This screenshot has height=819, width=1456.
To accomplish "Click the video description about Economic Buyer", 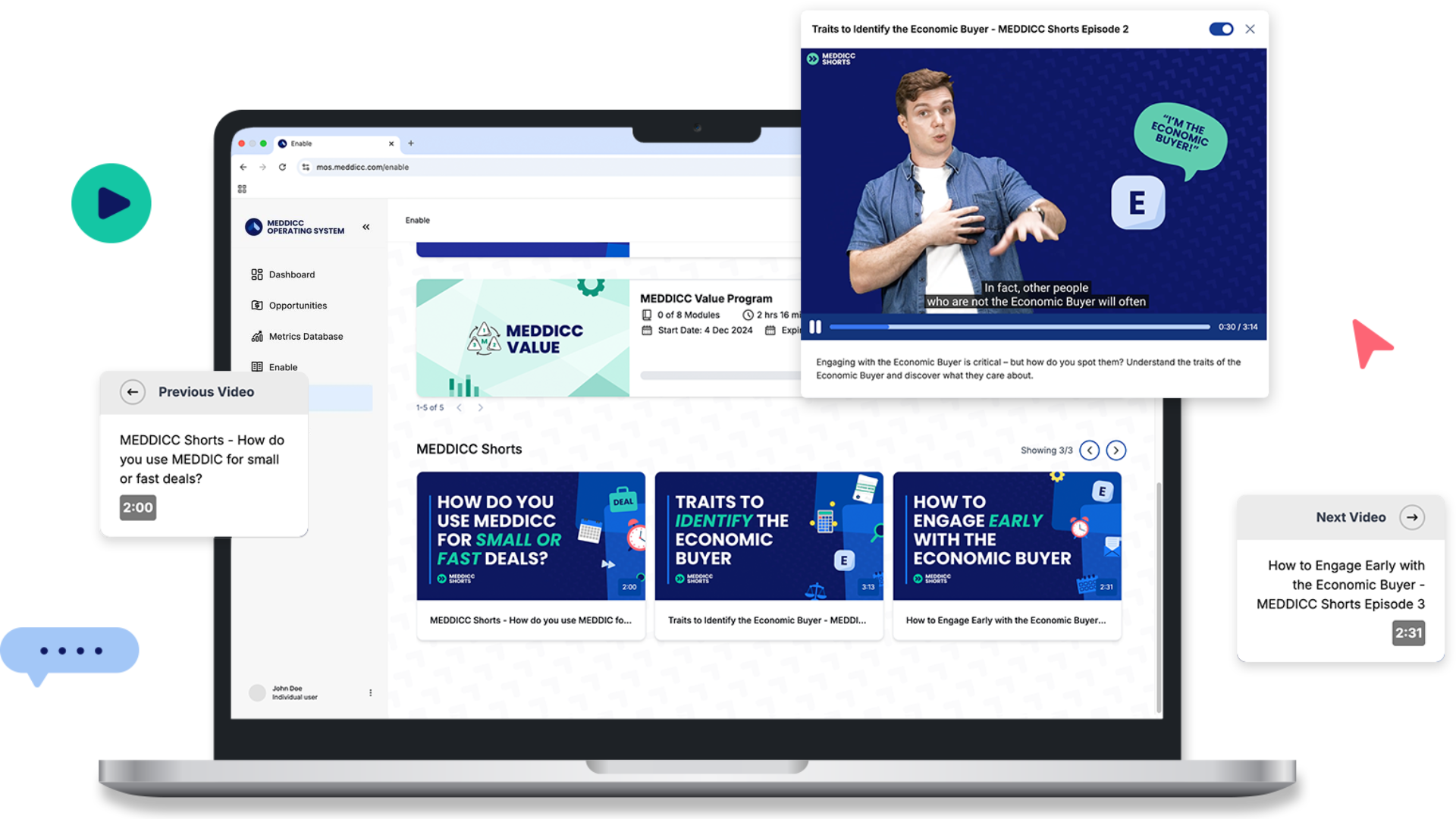I will pyautogui.click(x=1028, y=369).
